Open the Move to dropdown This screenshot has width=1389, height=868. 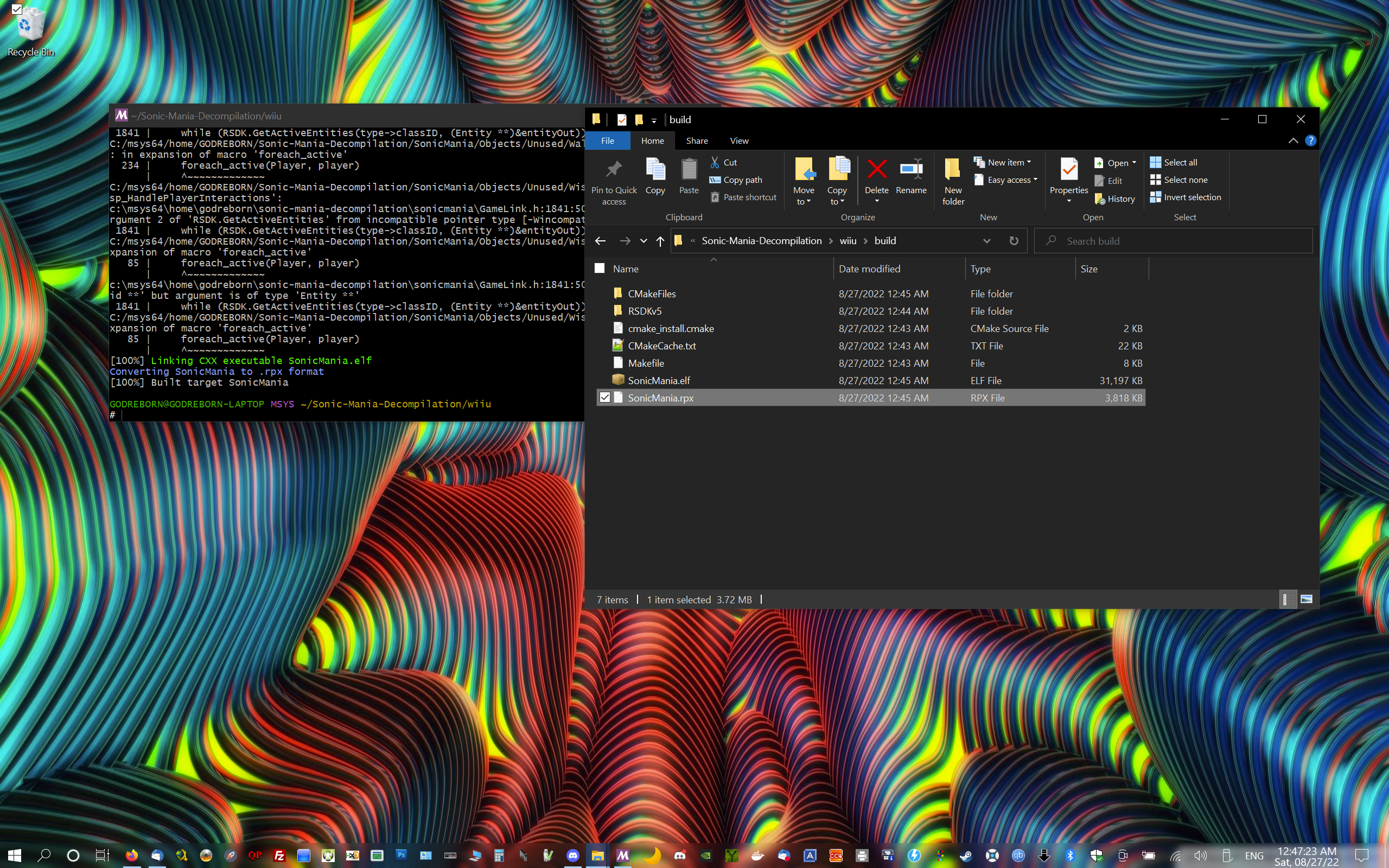804,181
